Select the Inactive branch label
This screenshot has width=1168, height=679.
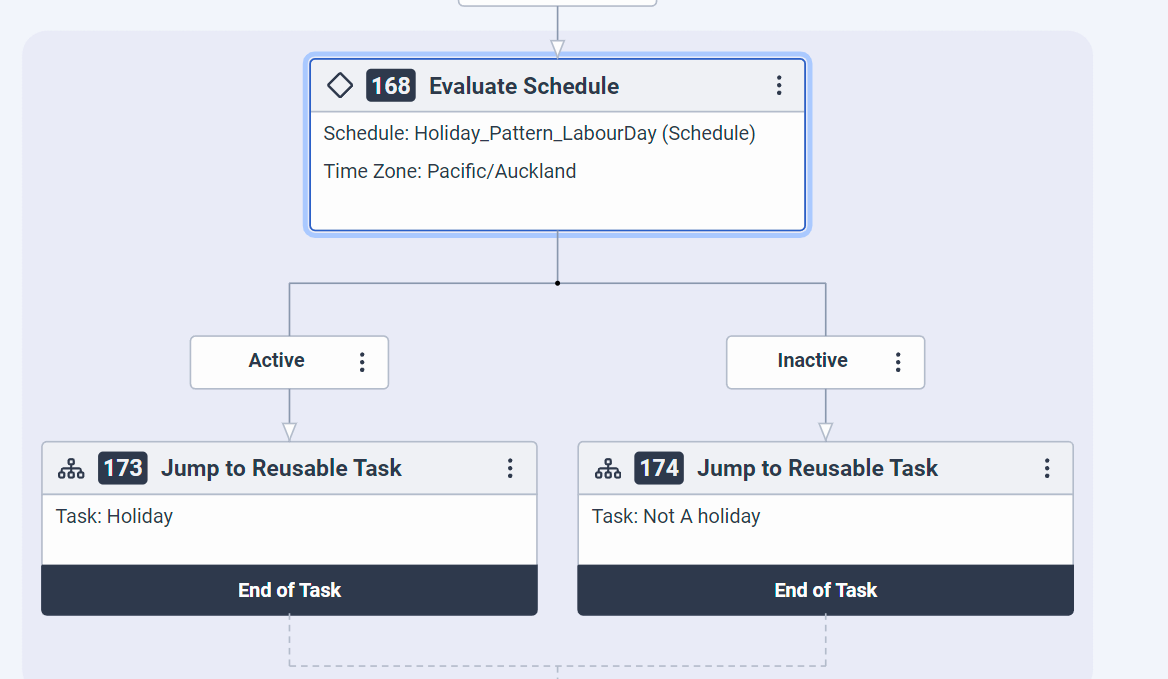[x=812, y=361]
